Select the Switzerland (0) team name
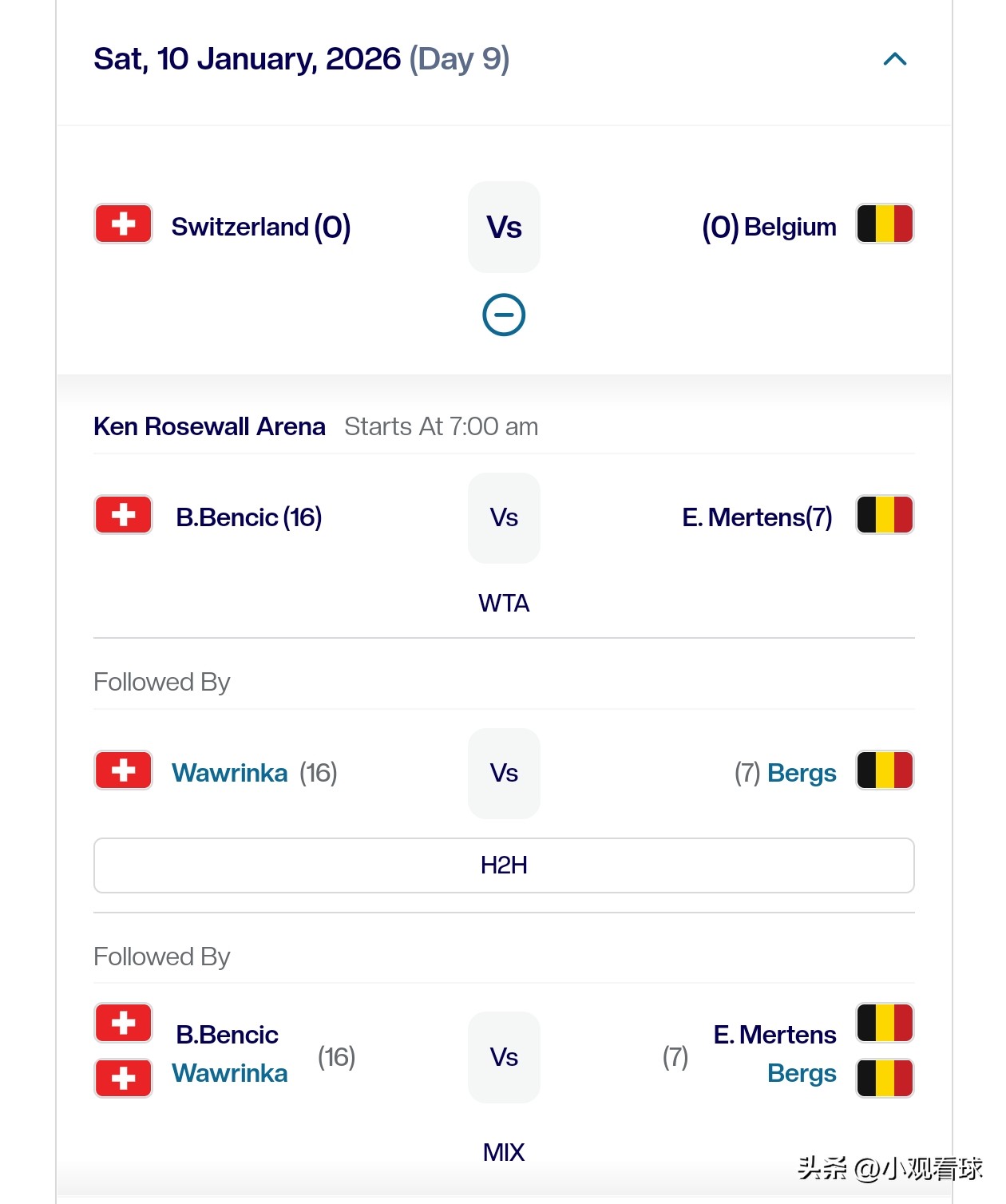Viewport: 1006px width, 1204px height. [x=260, y=227]
